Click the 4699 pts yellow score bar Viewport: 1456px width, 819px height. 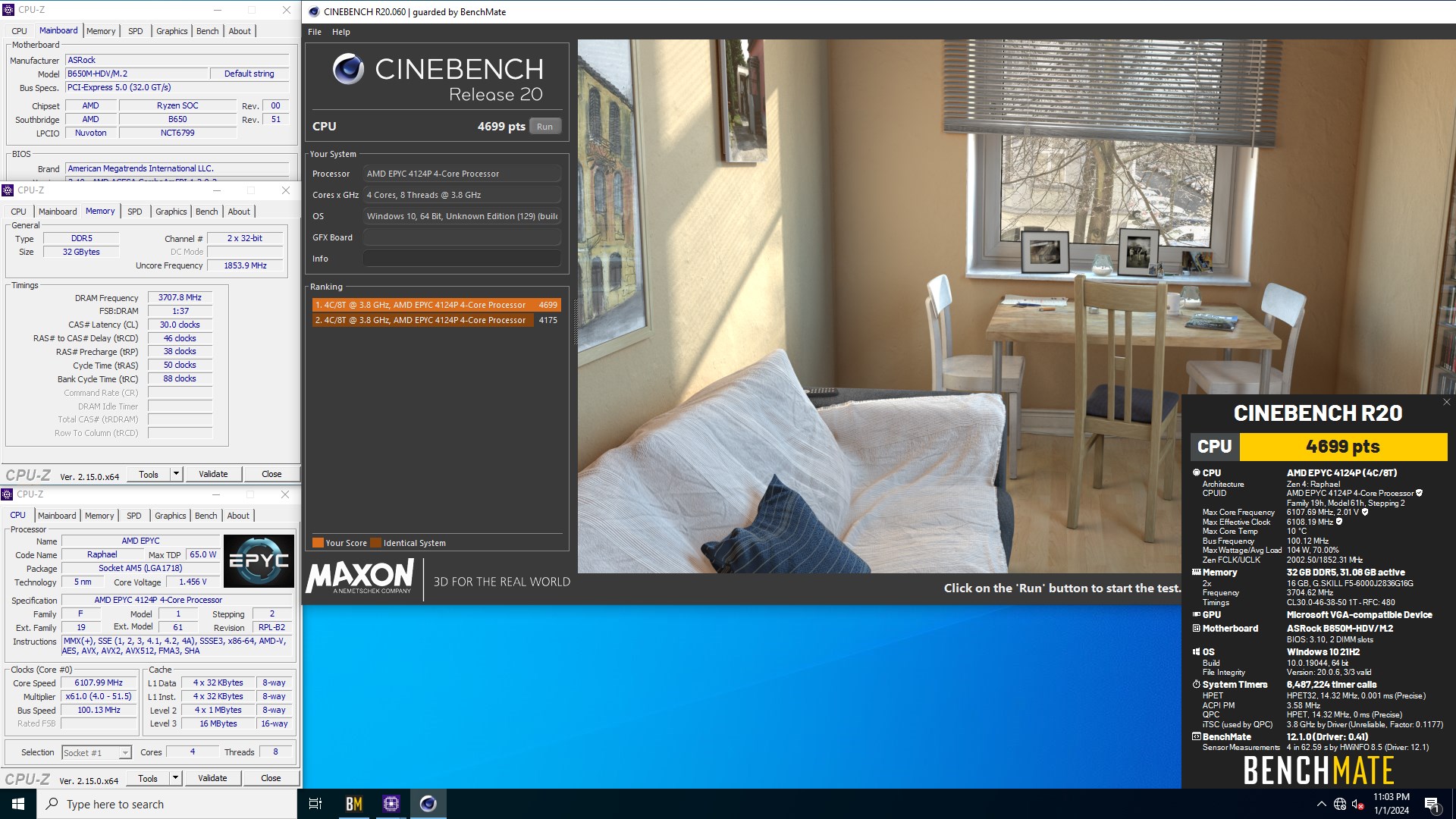tap(1343, 447)
